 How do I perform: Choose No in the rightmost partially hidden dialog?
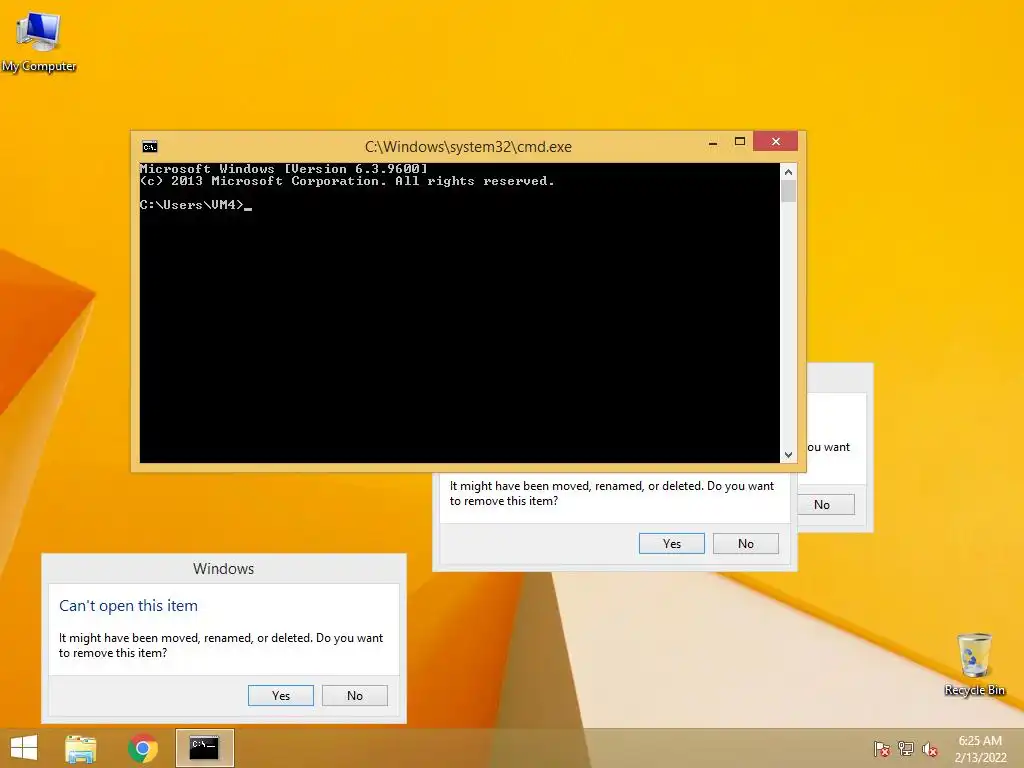pos(825,504)
